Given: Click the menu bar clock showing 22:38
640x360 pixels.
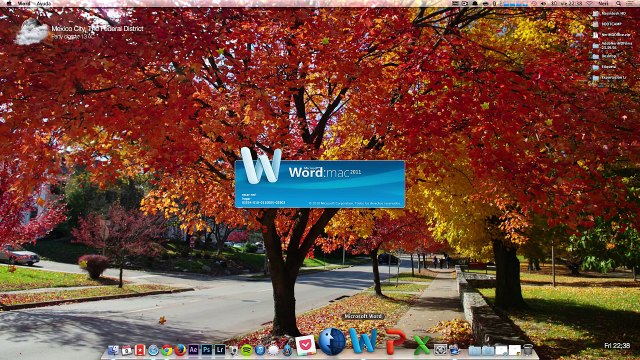Looking at the screenshot, I should pyautogui.click(x=572, y=3).
